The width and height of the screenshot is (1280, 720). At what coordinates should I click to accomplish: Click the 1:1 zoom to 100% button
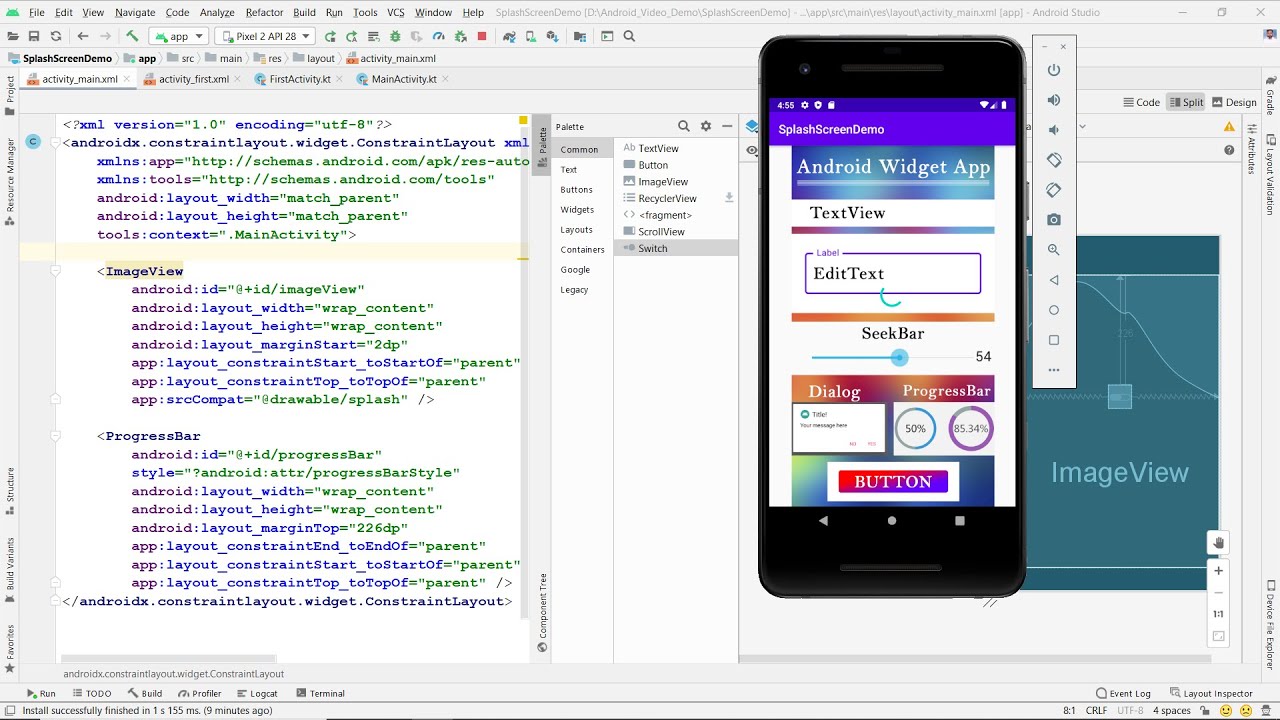[1218, 614]
